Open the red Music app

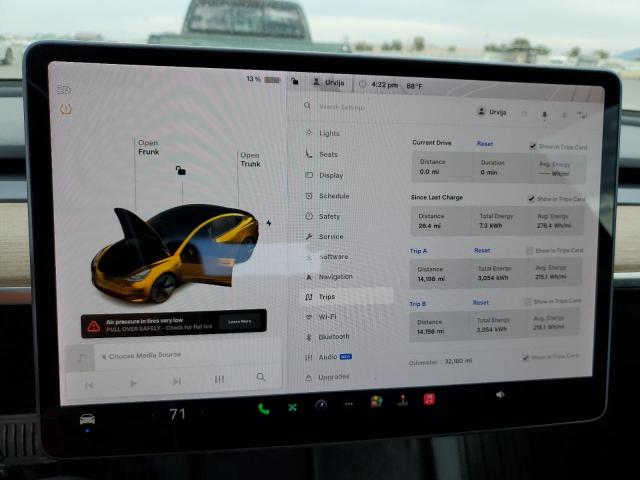pyautogui.click(x=429, y=399)
